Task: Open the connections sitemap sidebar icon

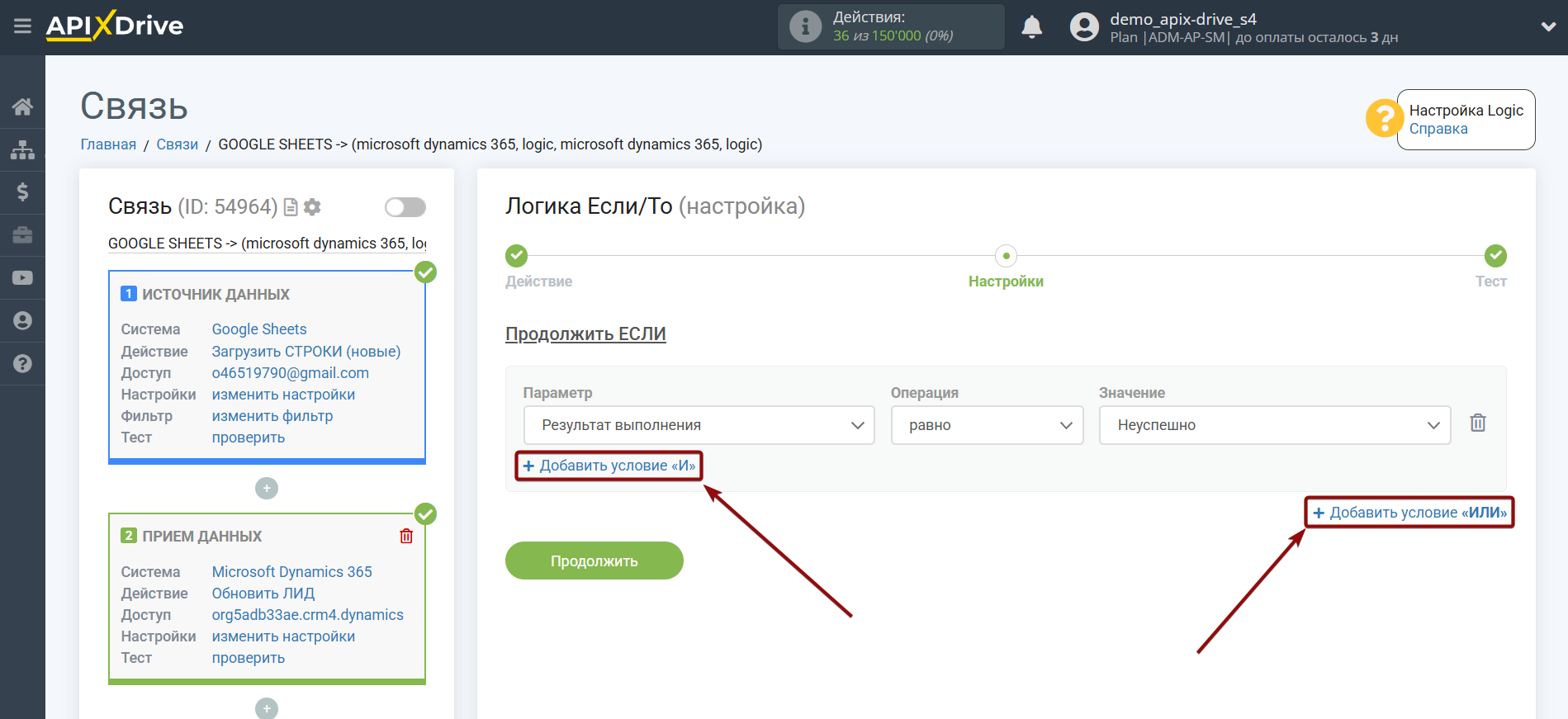Action: 22,149
